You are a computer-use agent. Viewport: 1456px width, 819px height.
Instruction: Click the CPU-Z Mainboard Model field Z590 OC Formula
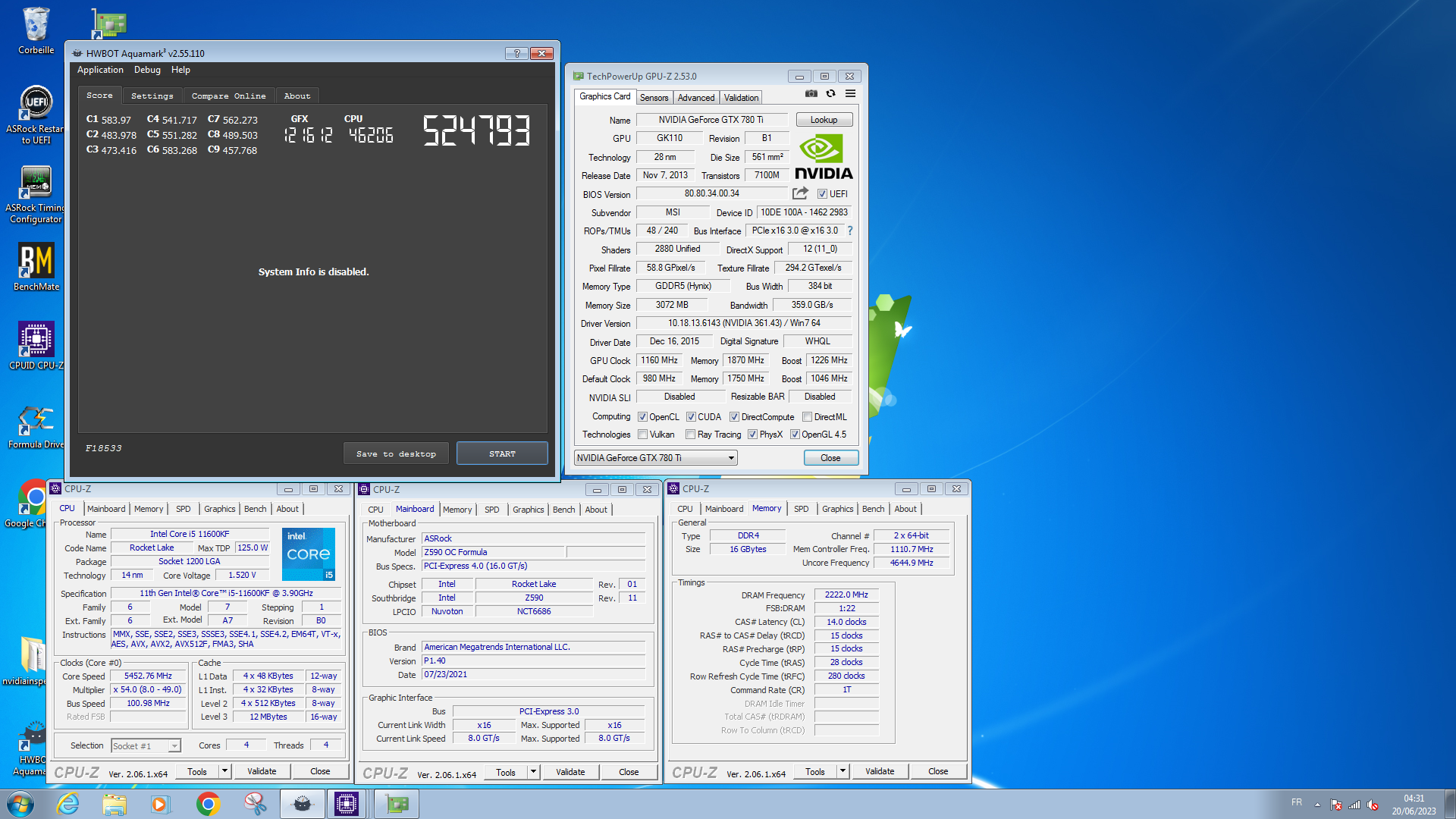(x=493, y=552)
